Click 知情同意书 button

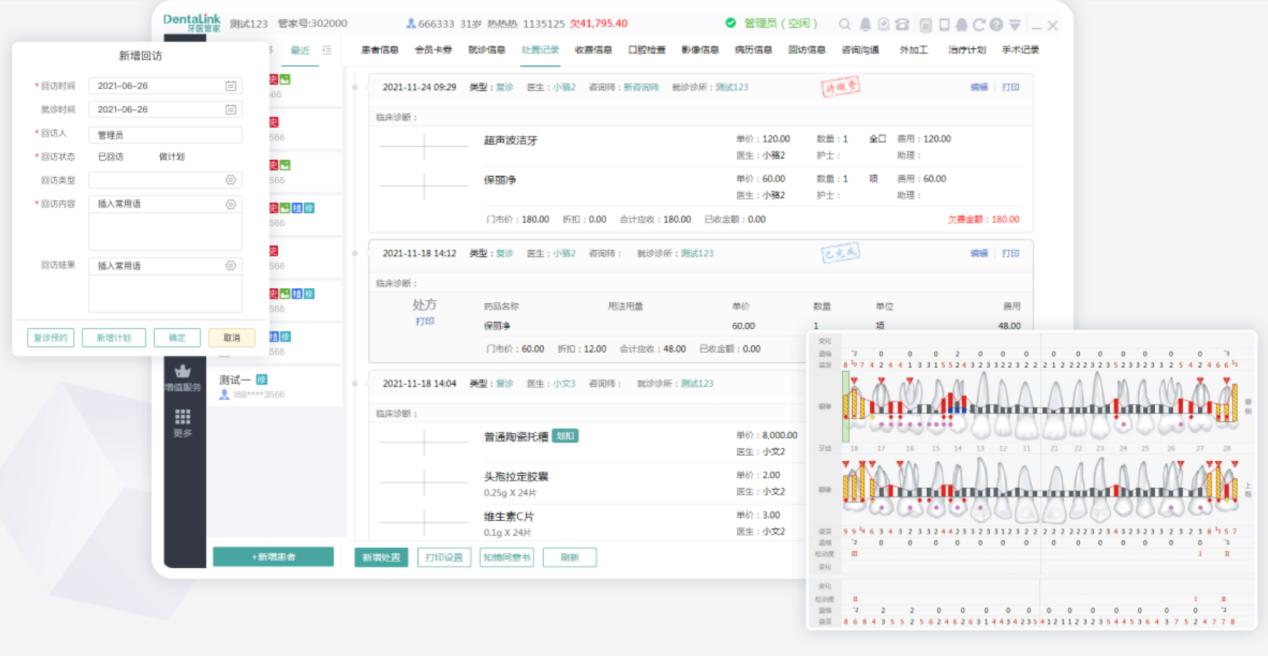click(x=507, y=557)
